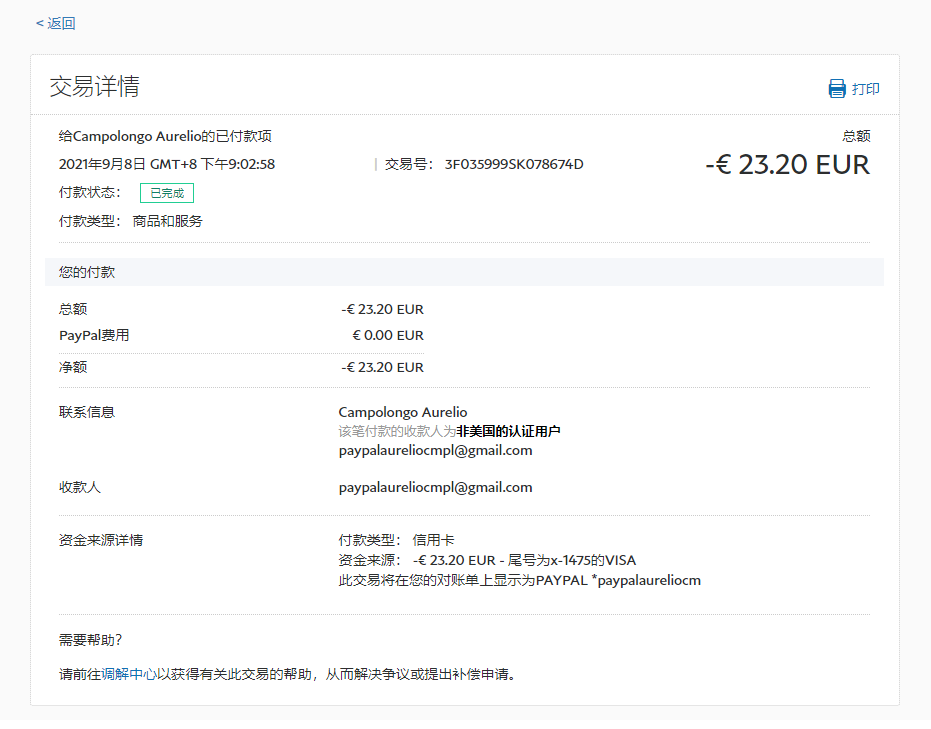The image size is (931, 729).
Task: Click the 商品和服务 payment type value
Action: 168,221
